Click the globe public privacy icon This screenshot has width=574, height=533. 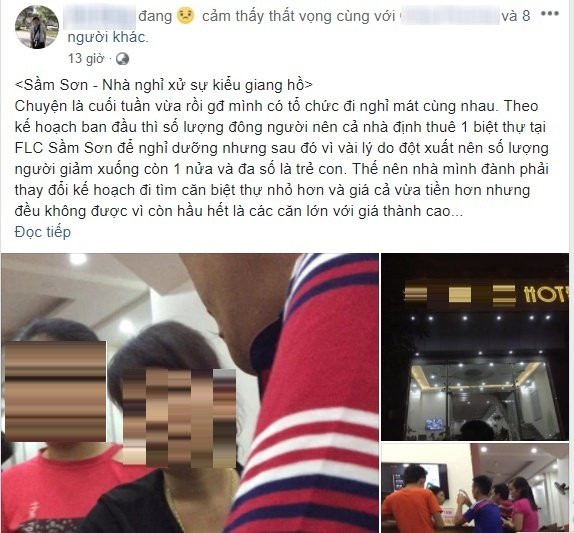coord(123,59)
